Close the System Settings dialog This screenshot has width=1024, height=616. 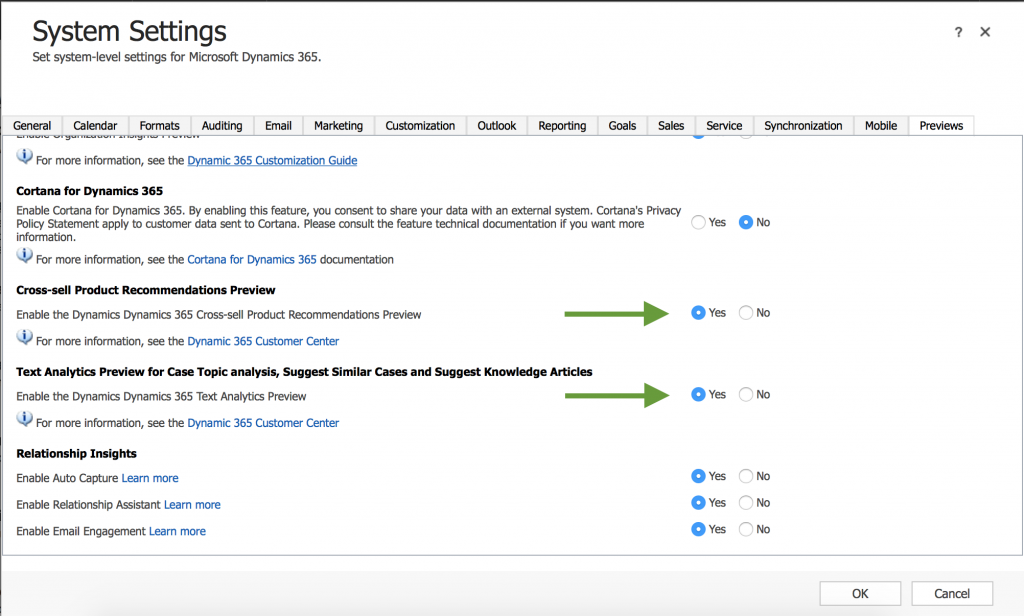tap(985, 33)
